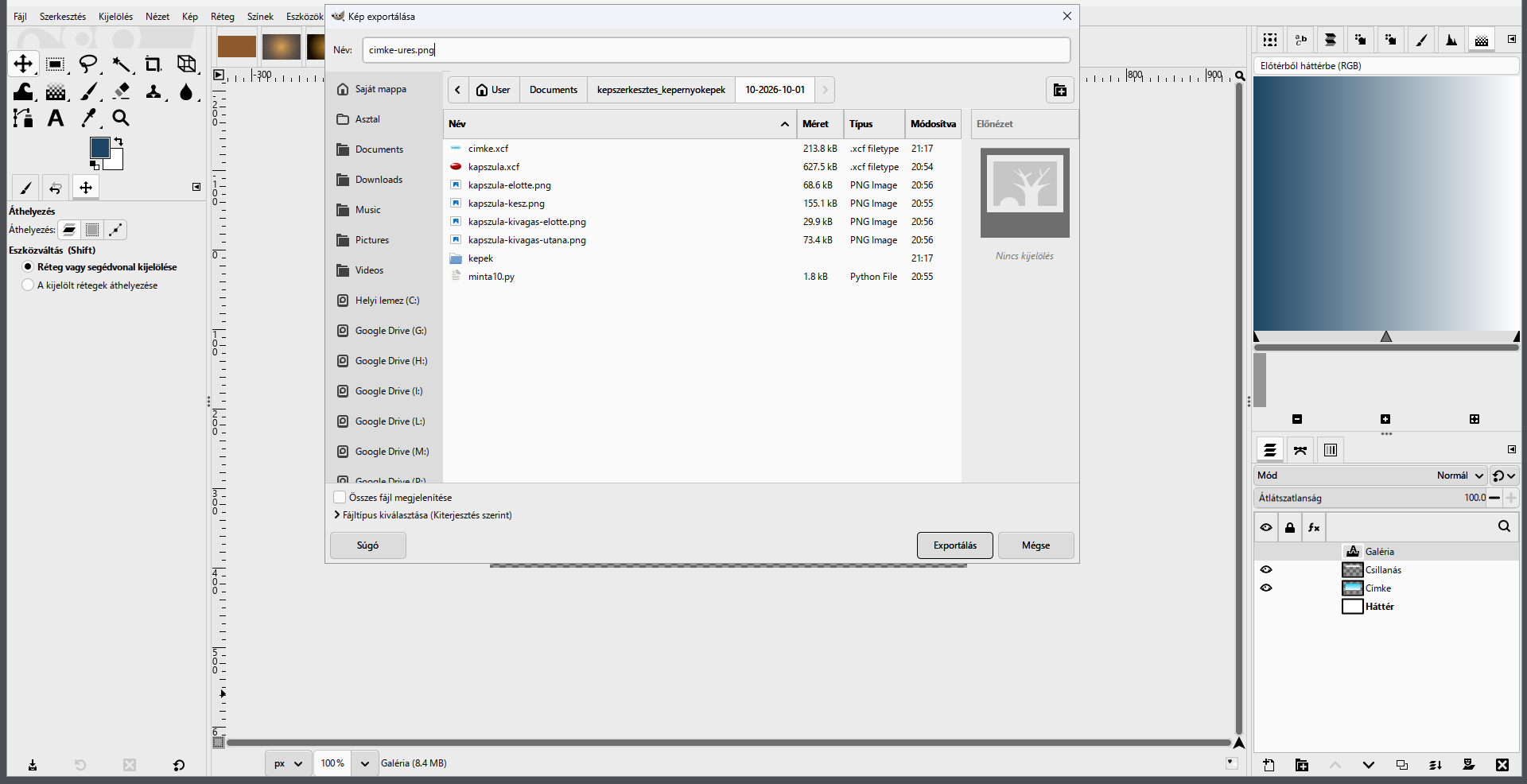The image size is (1527, 784).
Task: Select the Text tool
Action: tap(56, 118)
